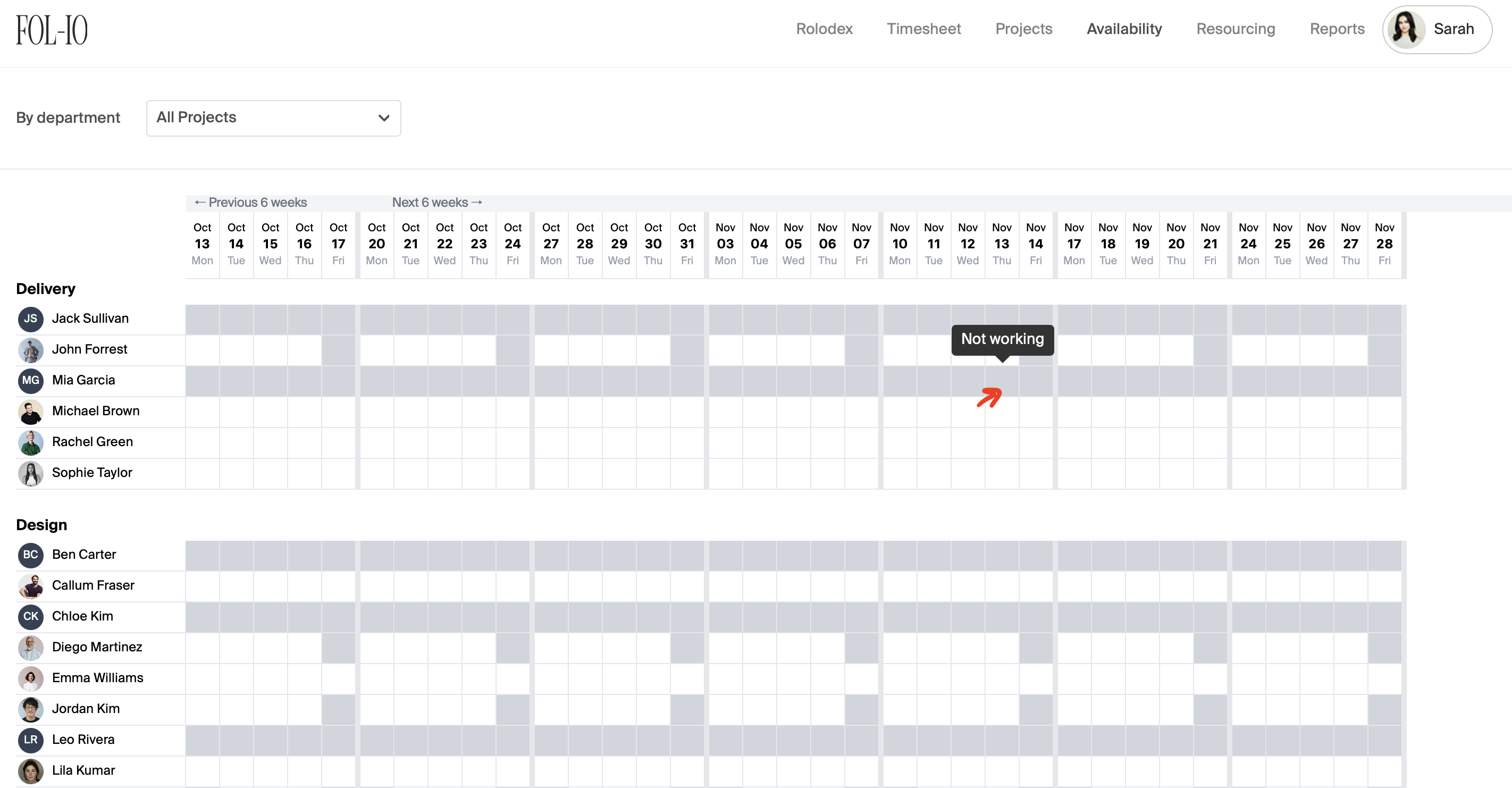Select the Nov 13 Thu column header
Viewport: 1512px width, 788px height.
pos(1001,244)
